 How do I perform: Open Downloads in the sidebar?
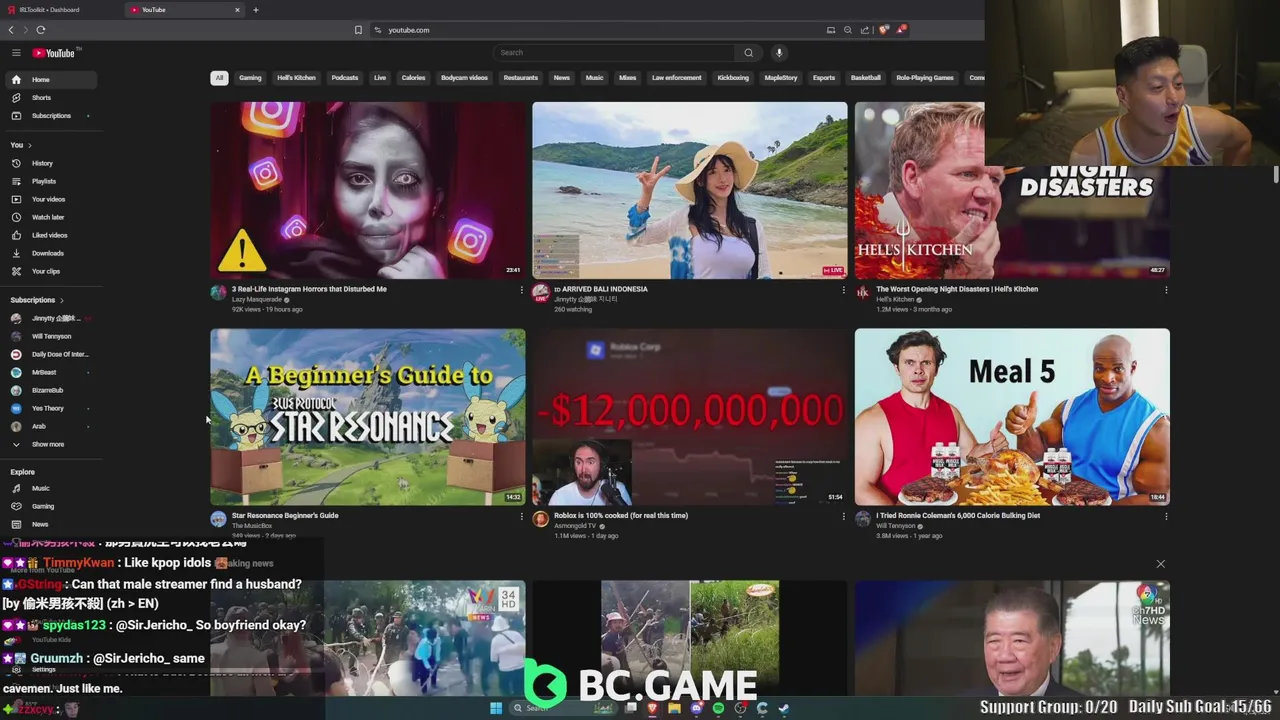coord(51,253)
